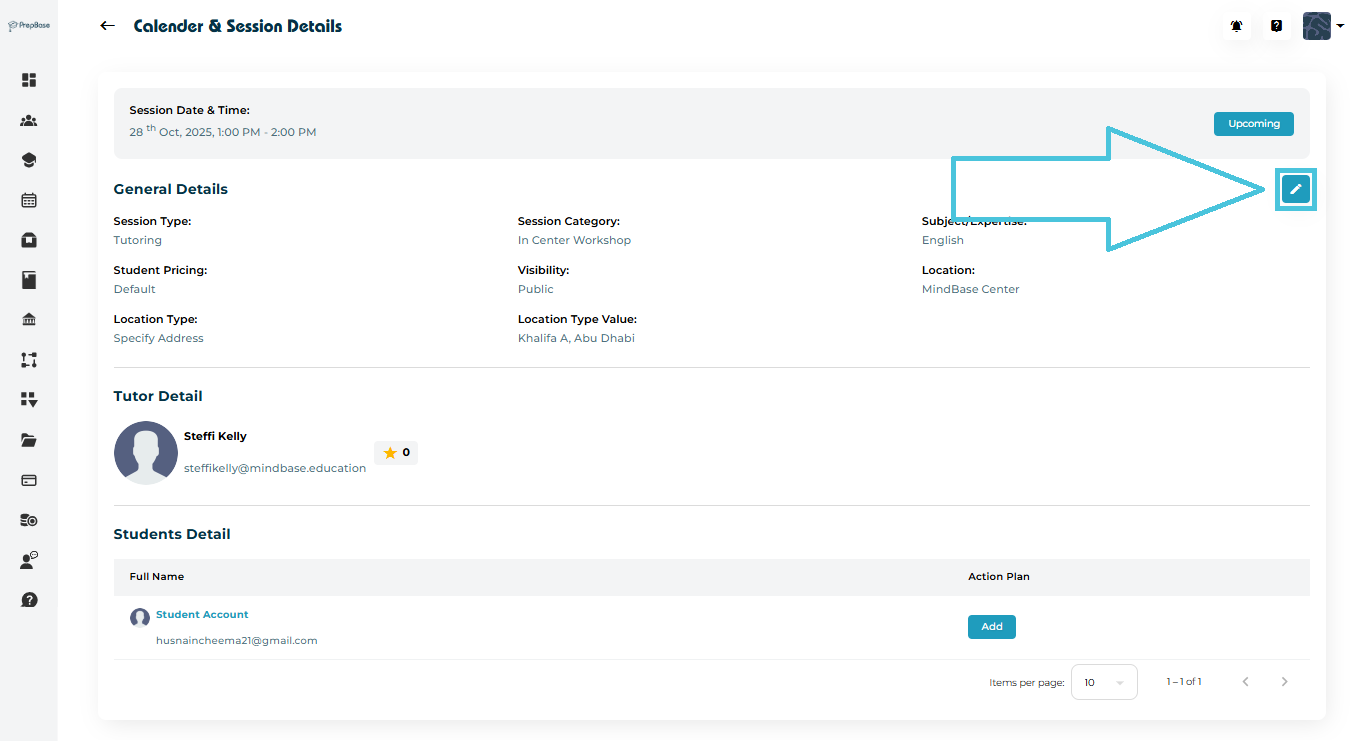The image size is (1366, 741).
Task: Open the folder icon in sidebar
Action: (29, 440)
